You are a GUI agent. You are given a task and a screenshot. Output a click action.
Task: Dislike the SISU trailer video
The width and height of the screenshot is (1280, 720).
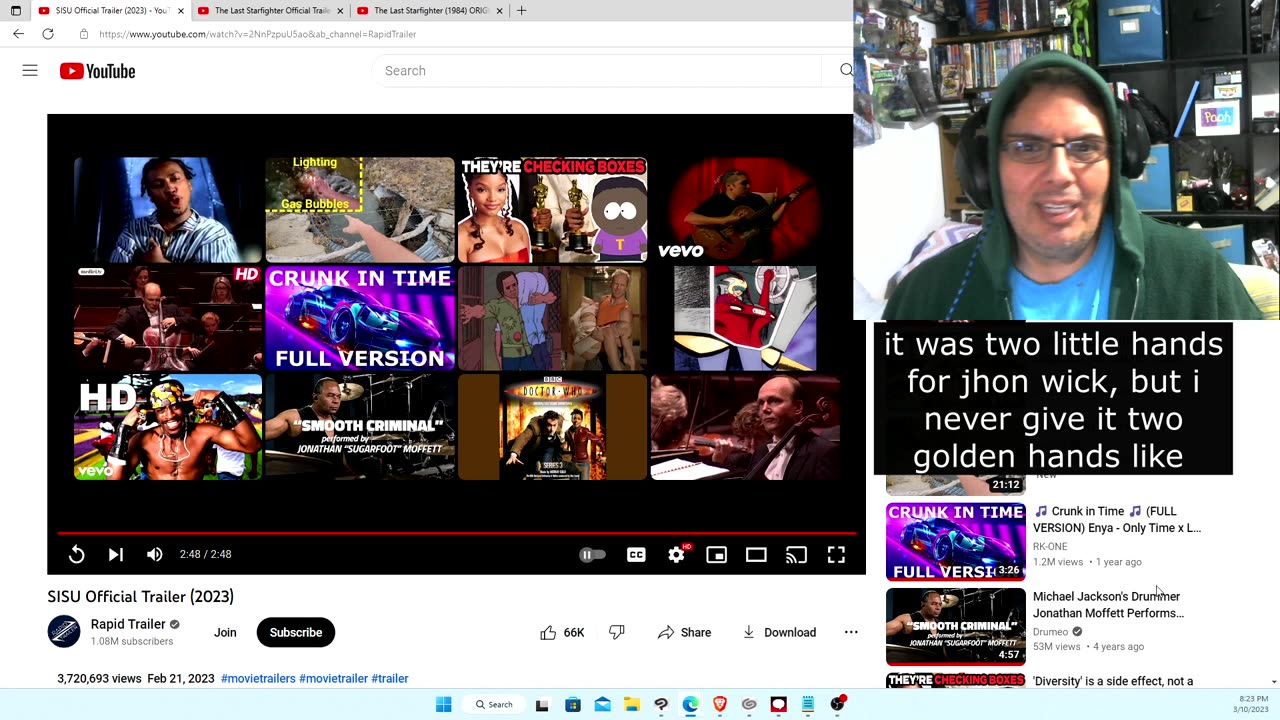(617, 632)
